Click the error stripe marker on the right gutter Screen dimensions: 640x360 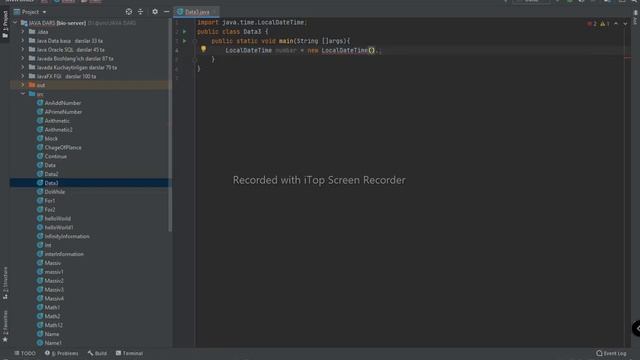(628, 58)
